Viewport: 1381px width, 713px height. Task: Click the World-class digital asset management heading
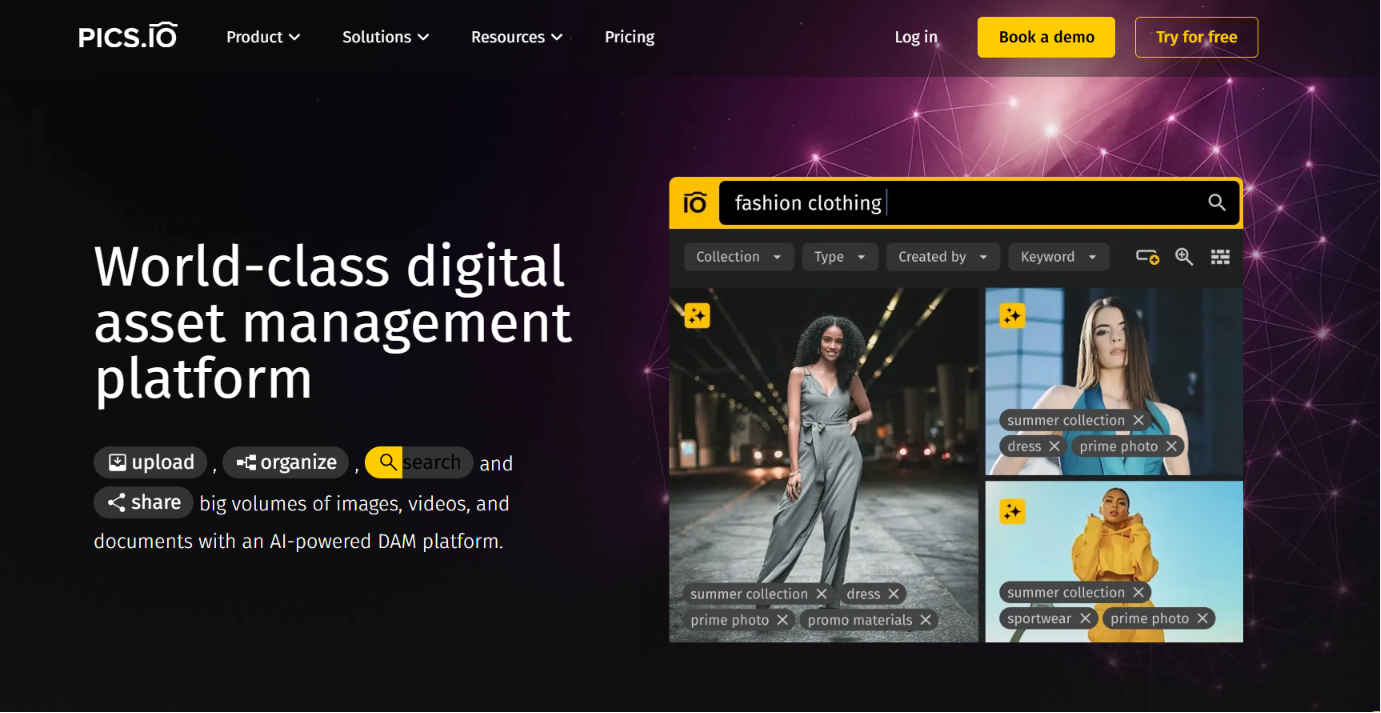(x=333, y=323)
